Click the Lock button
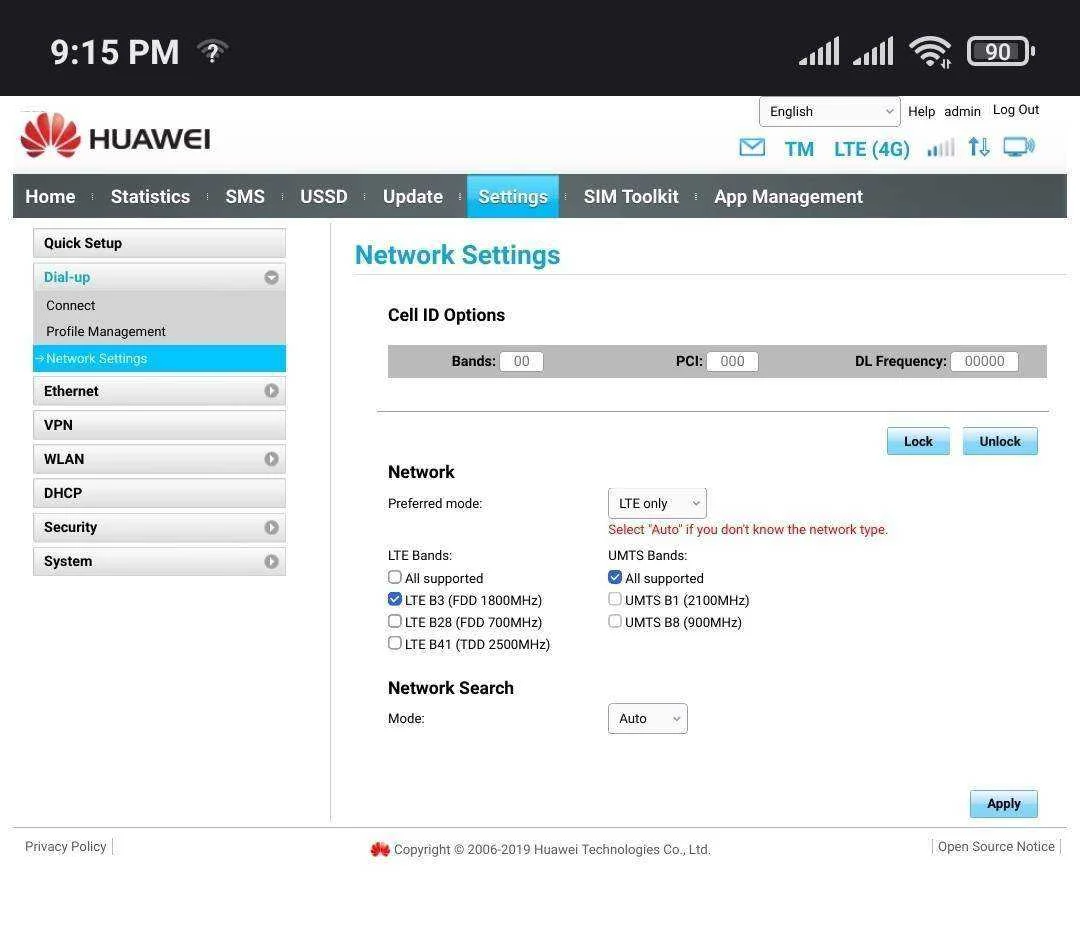 pyautogui.click(x=918, y=441)
